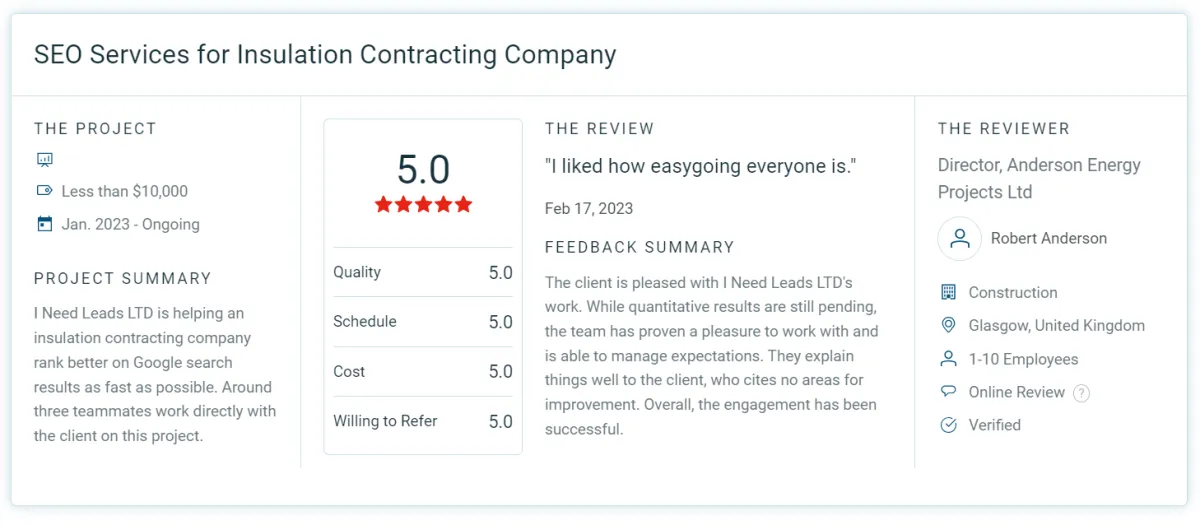Screen dimensions: 1200x525
Task: Click the location pin icon for Glasgow
Action: [949, 326]
